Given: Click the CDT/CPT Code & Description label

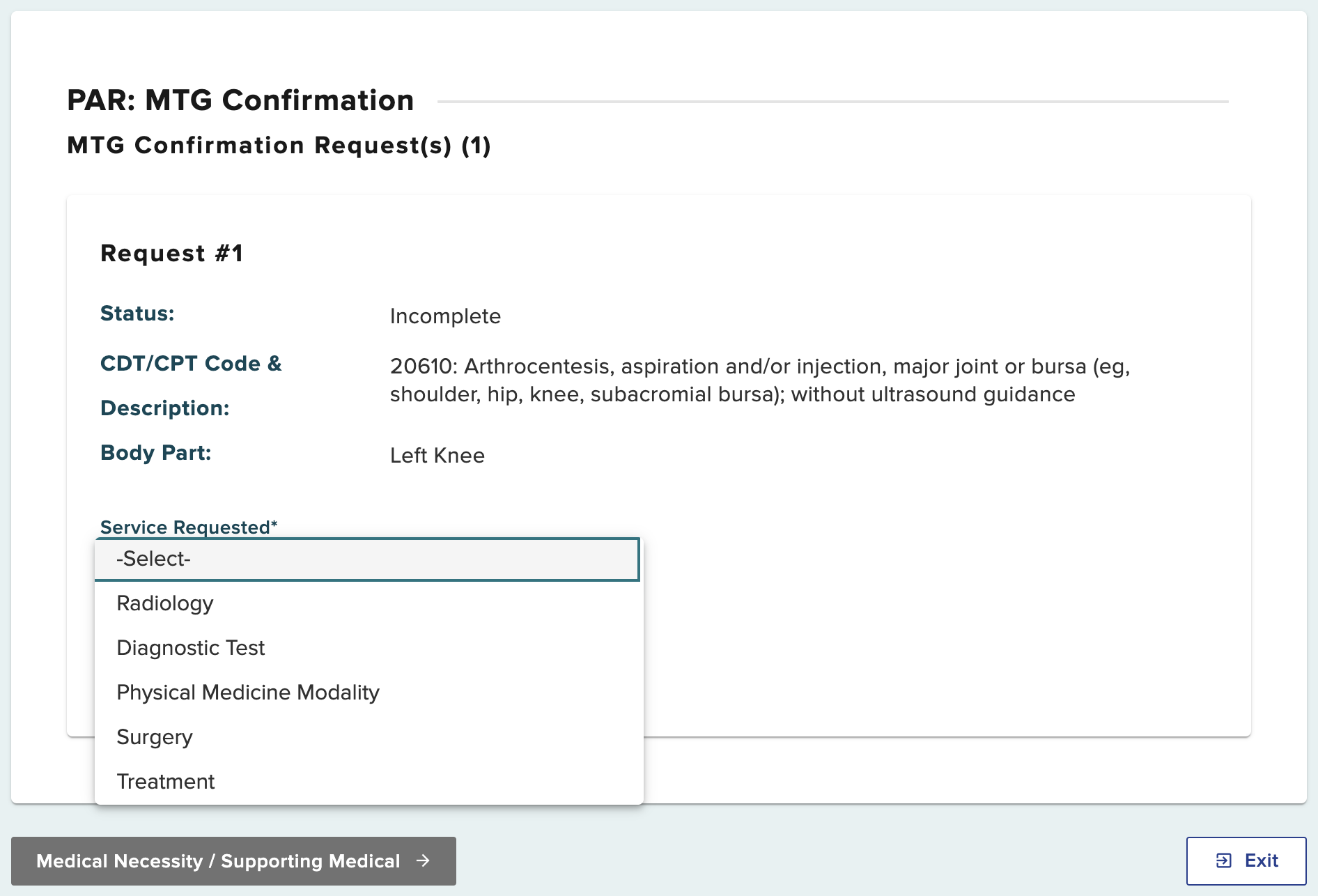Looking at the screenshot, I should (x=191, y=385).
